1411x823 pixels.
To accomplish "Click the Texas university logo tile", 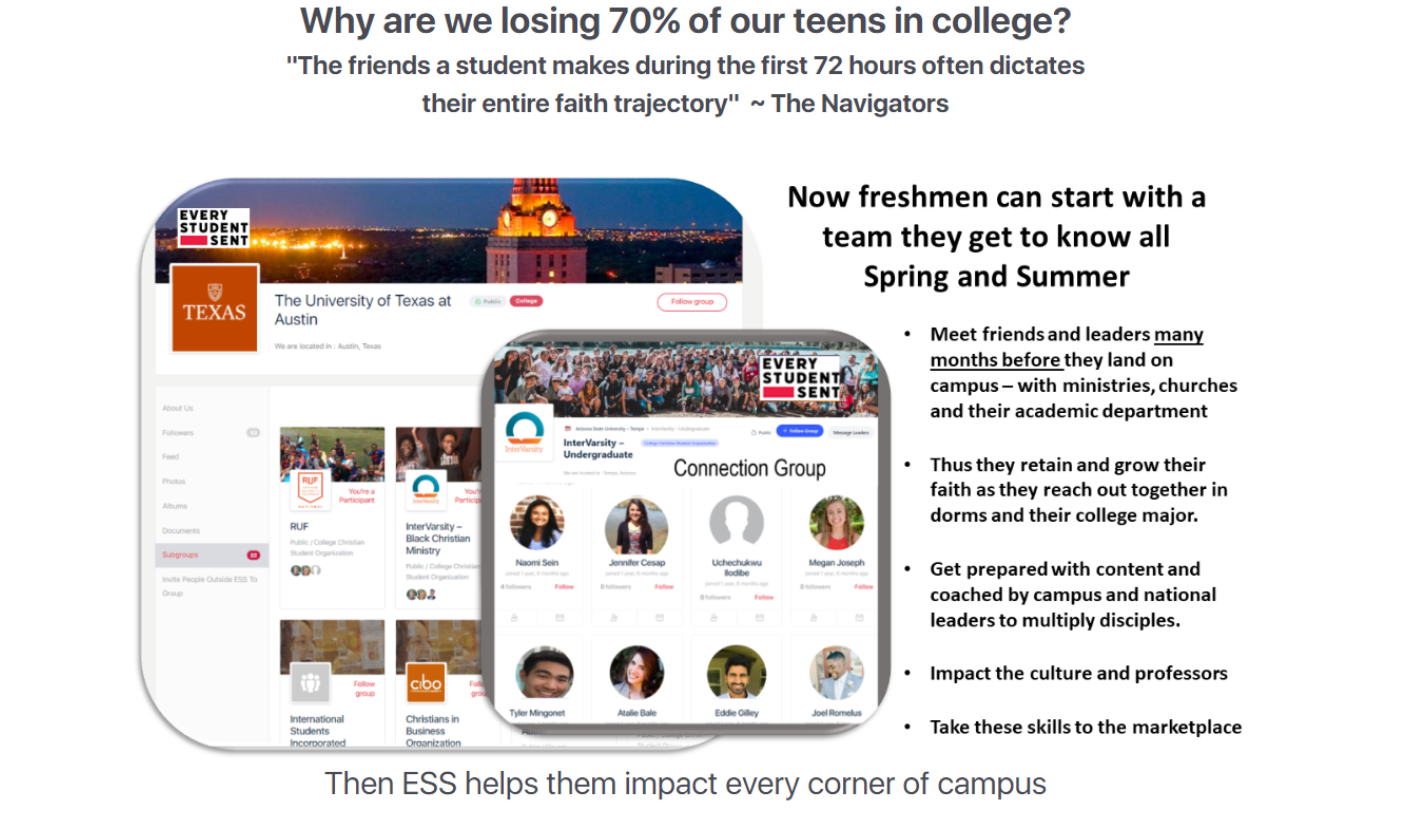I will click(x=215, y=308).
